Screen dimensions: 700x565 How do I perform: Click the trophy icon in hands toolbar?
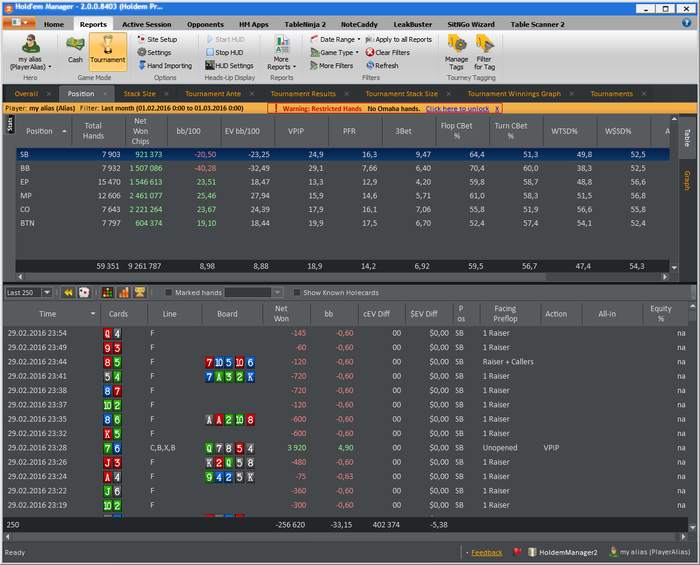[x=140, y=292]
